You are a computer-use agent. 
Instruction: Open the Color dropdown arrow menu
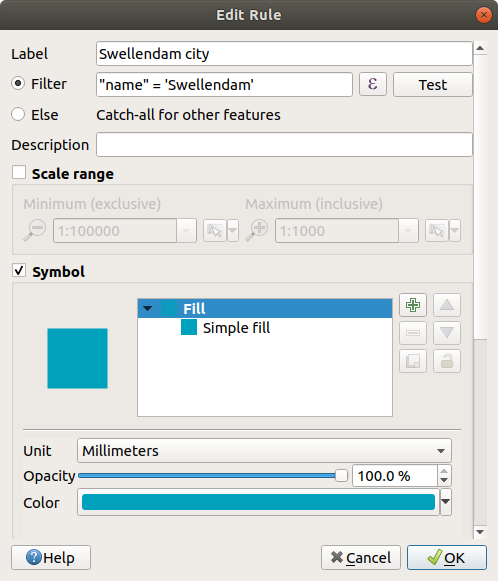pyautogui.click(x=446, y=502)
